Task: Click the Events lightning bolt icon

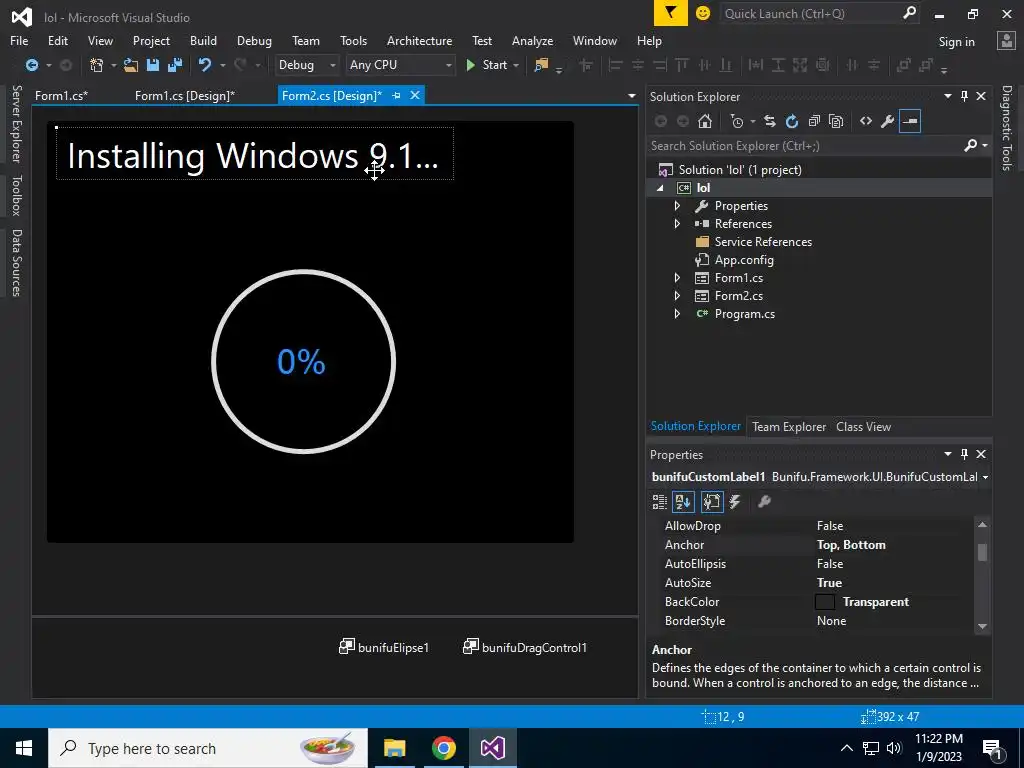Action: click(x=735, y=502)
